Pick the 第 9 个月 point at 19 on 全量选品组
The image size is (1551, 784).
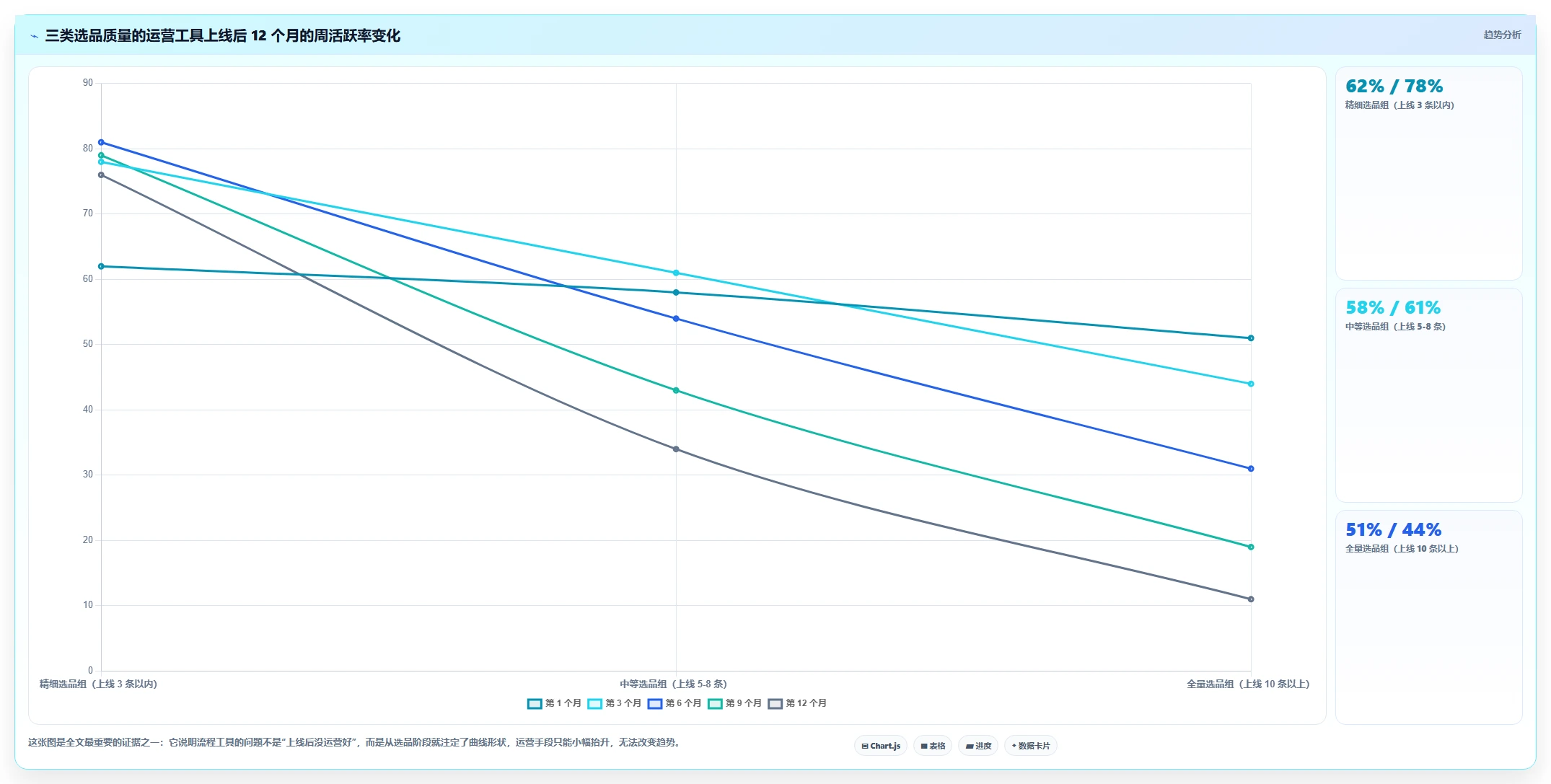click(x=1251, y=547)
